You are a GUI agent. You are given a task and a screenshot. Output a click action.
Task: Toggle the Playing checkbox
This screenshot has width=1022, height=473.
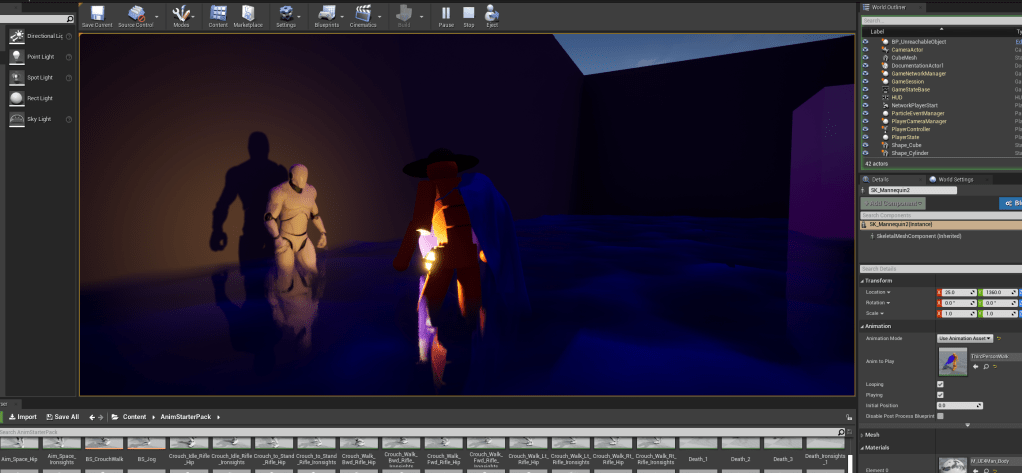tap(940, 394)
